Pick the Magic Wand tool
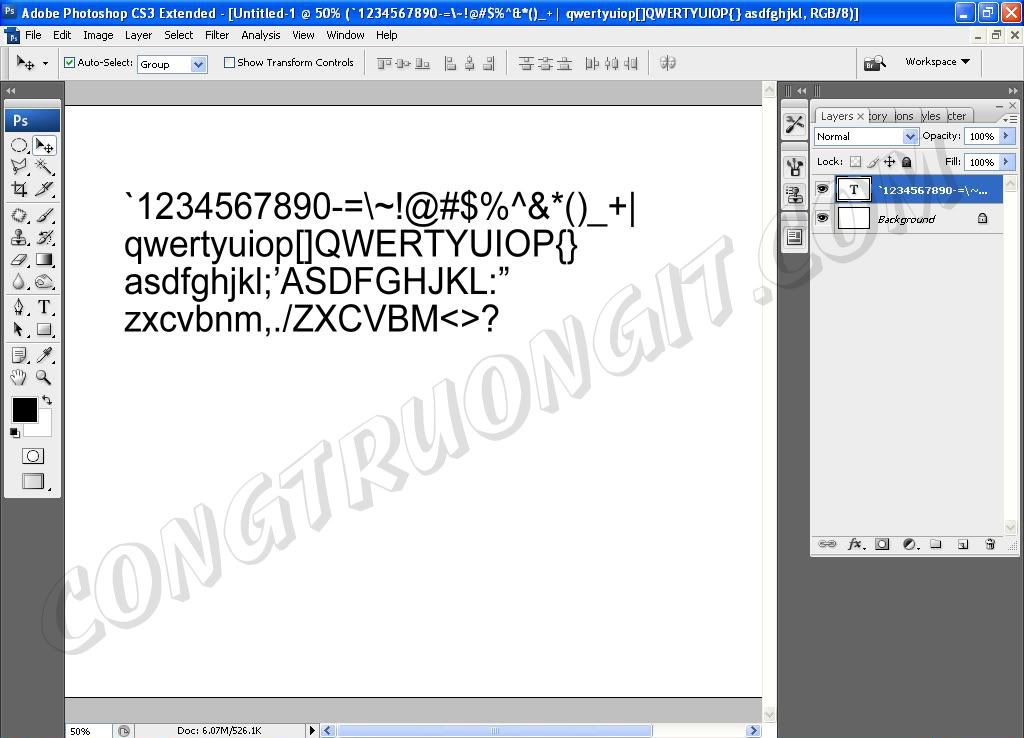1024x738 pixels. 44,167
